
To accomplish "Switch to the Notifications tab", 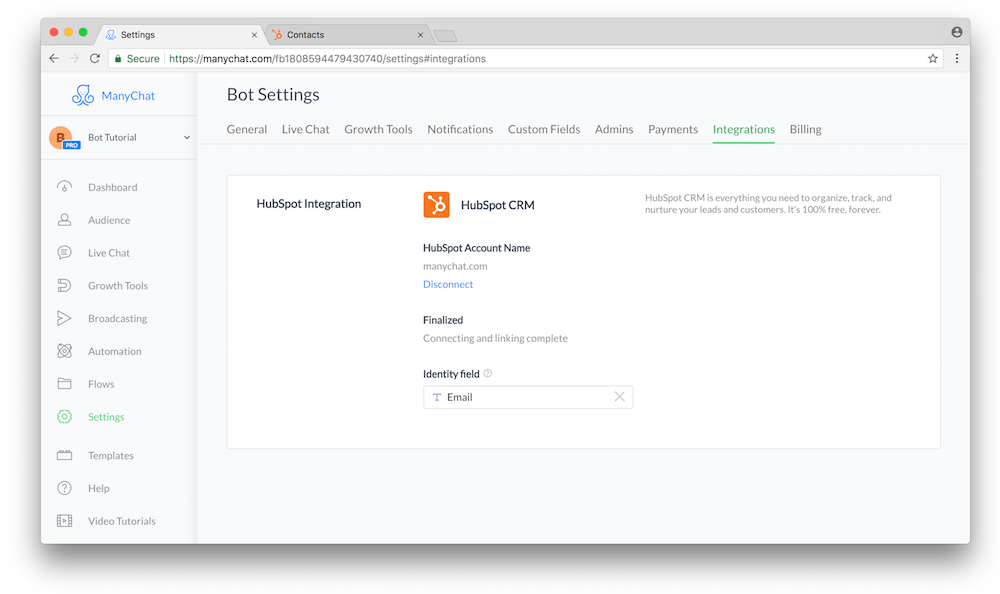I will (x=460, y=129).
